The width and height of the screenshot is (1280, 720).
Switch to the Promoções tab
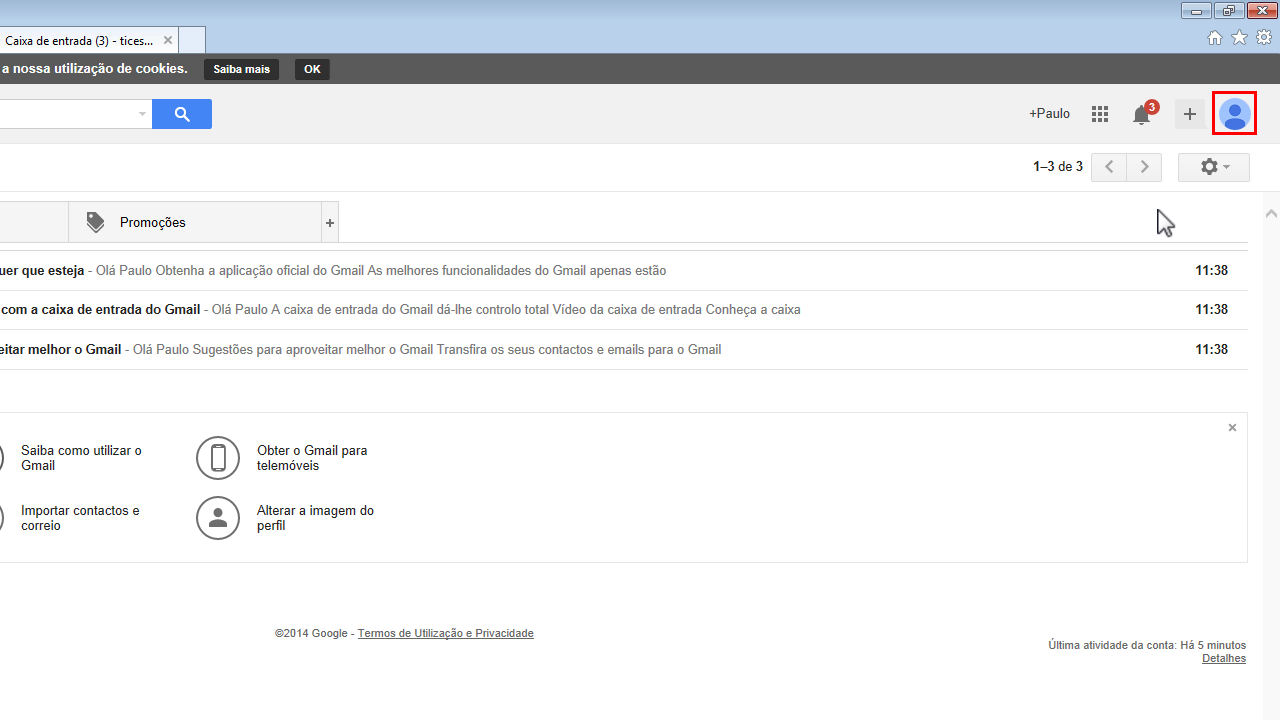click(x=195, y=222)
